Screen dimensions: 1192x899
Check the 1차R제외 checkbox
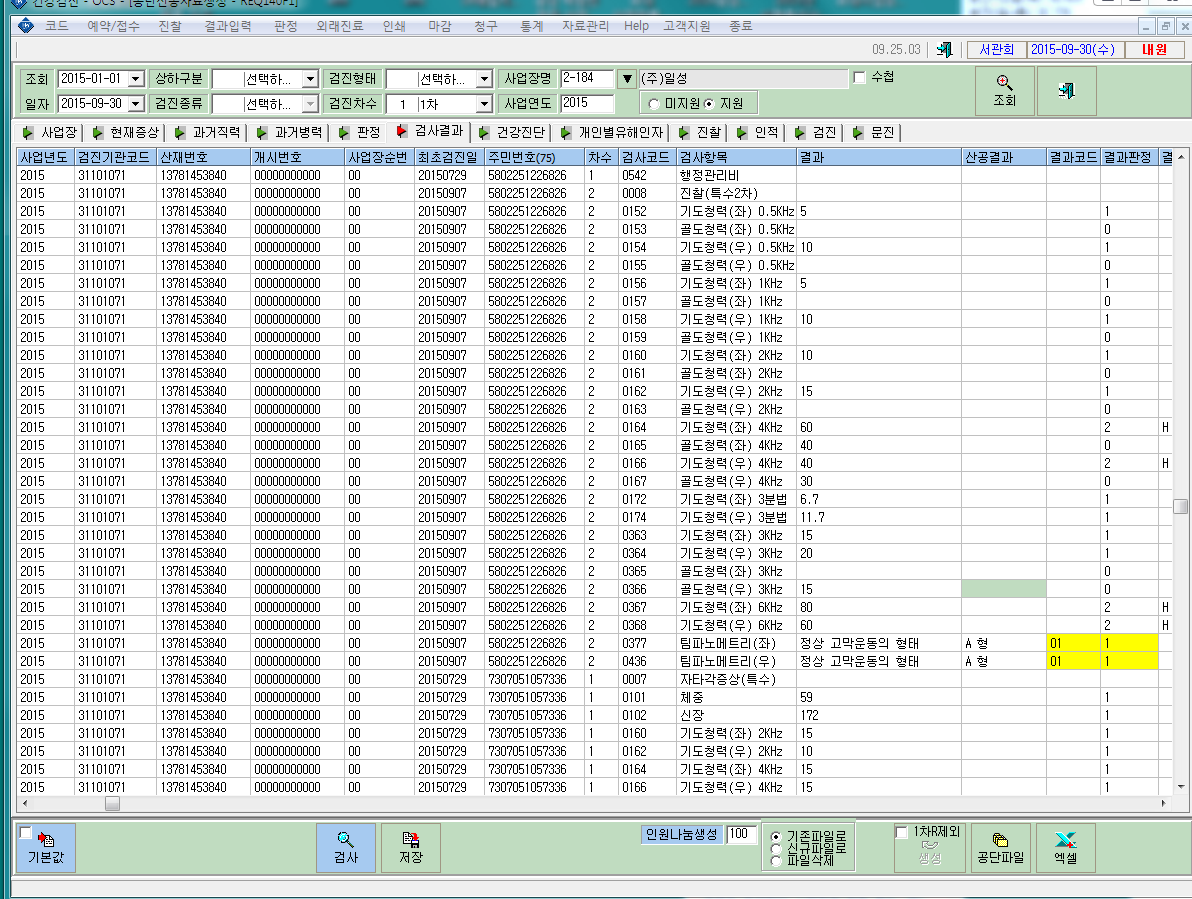click(x=902, y=832)
